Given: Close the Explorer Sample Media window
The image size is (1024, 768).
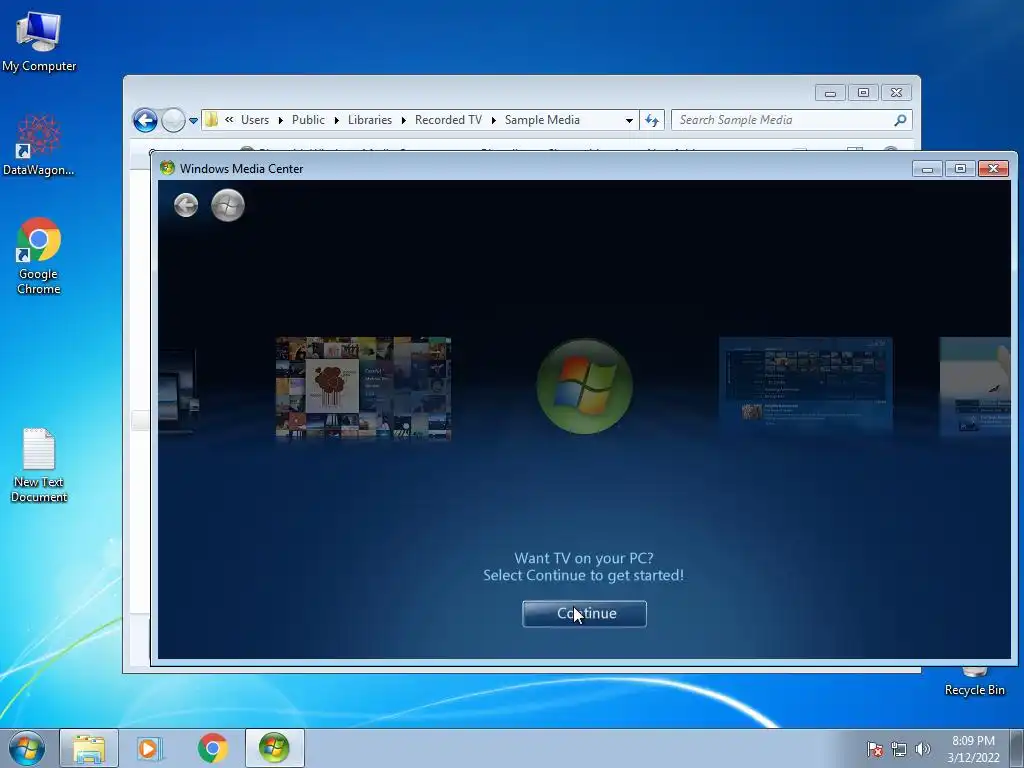Looking at the screenshot, I should click(x=897, y=93).
